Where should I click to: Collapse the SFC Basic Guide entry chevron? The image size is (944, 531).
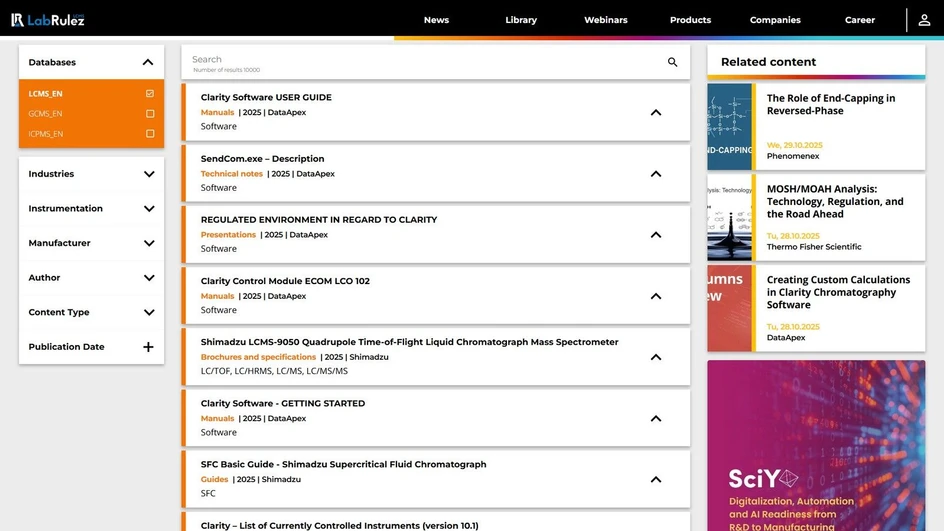pyautogui.click(x=656, y=480)
